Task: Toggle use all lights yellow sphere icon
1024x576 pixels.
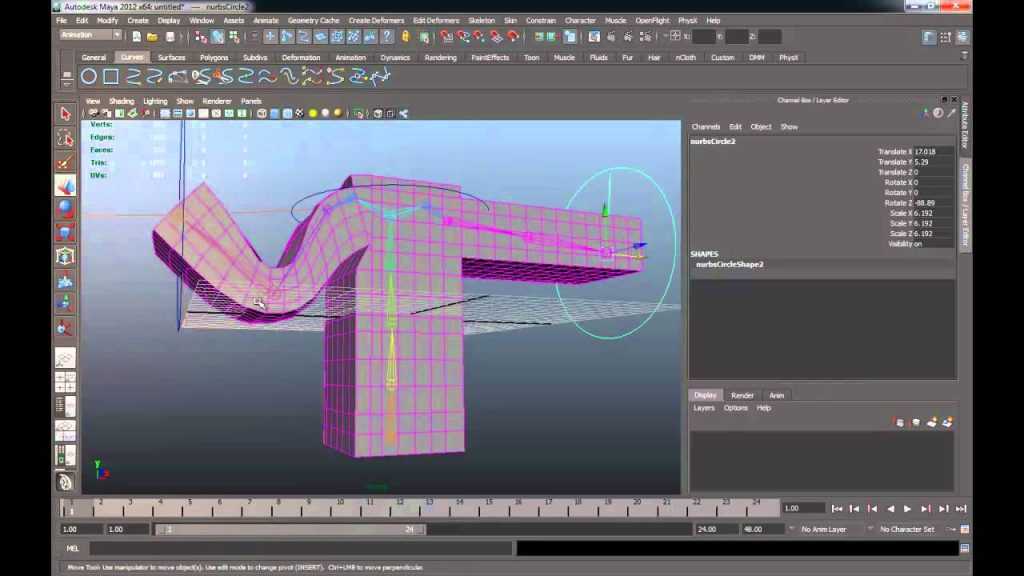Action: (313, 114)
